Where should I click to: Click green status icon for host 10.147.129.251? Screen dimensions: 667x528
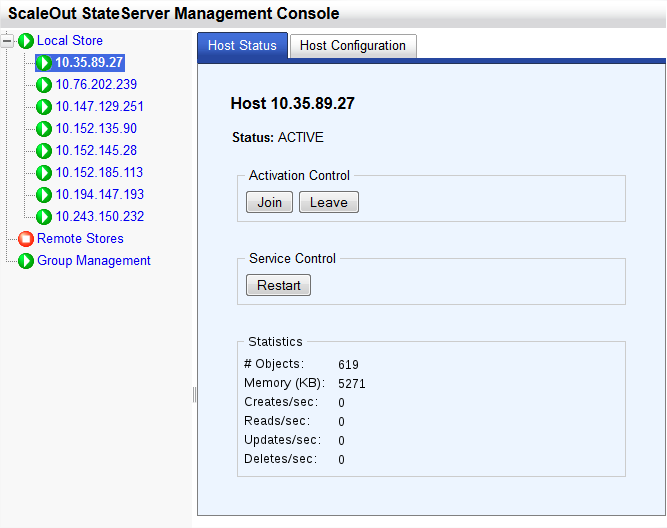click(44, 107)
